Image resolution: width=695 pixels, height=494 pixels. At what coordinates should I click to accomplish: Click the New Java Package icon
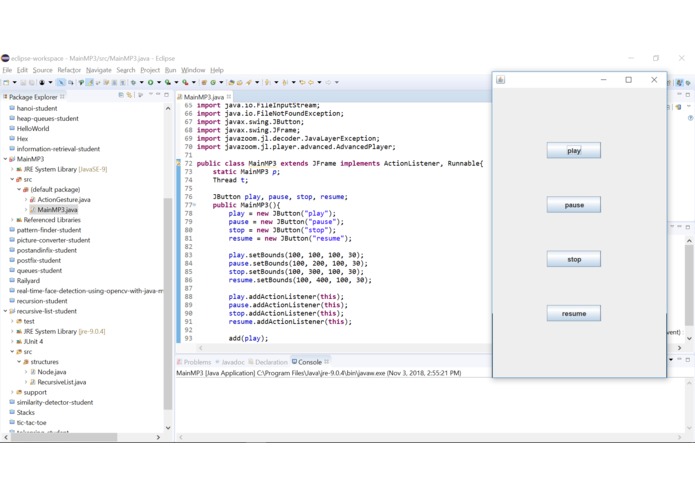click(204, 82)
